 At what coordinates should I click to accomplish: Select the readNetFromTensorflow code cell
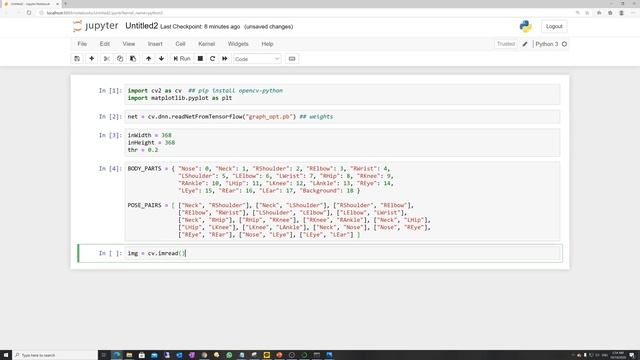[x=342, y=117]
